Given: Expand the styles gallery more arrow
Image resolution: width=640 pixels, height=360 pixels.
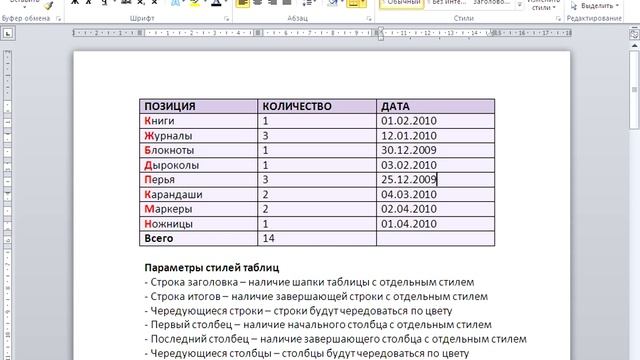Looking at the screenshot, I should coord(520,5).
